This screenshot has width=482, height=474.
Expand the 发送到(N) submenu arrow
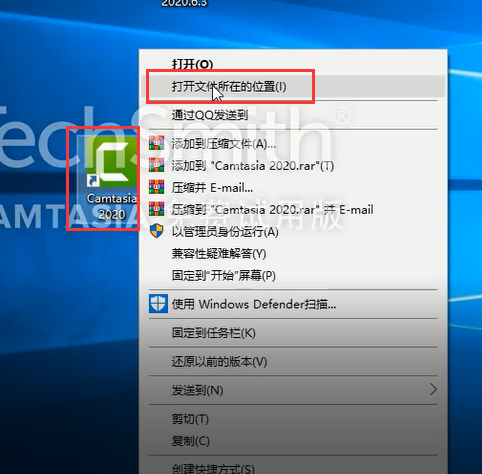pyautogui.click(x=433, y=389)
